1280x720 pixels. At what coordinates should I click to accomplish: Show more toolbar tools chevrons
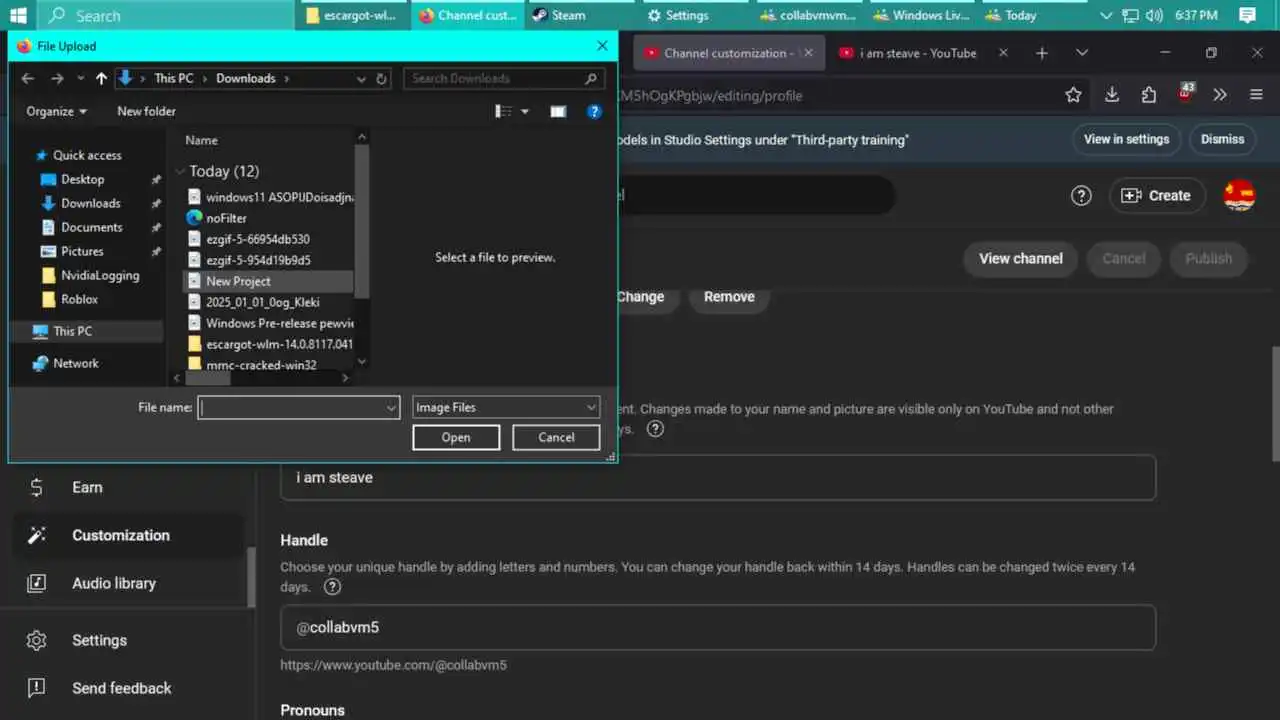click(1220, 95)
